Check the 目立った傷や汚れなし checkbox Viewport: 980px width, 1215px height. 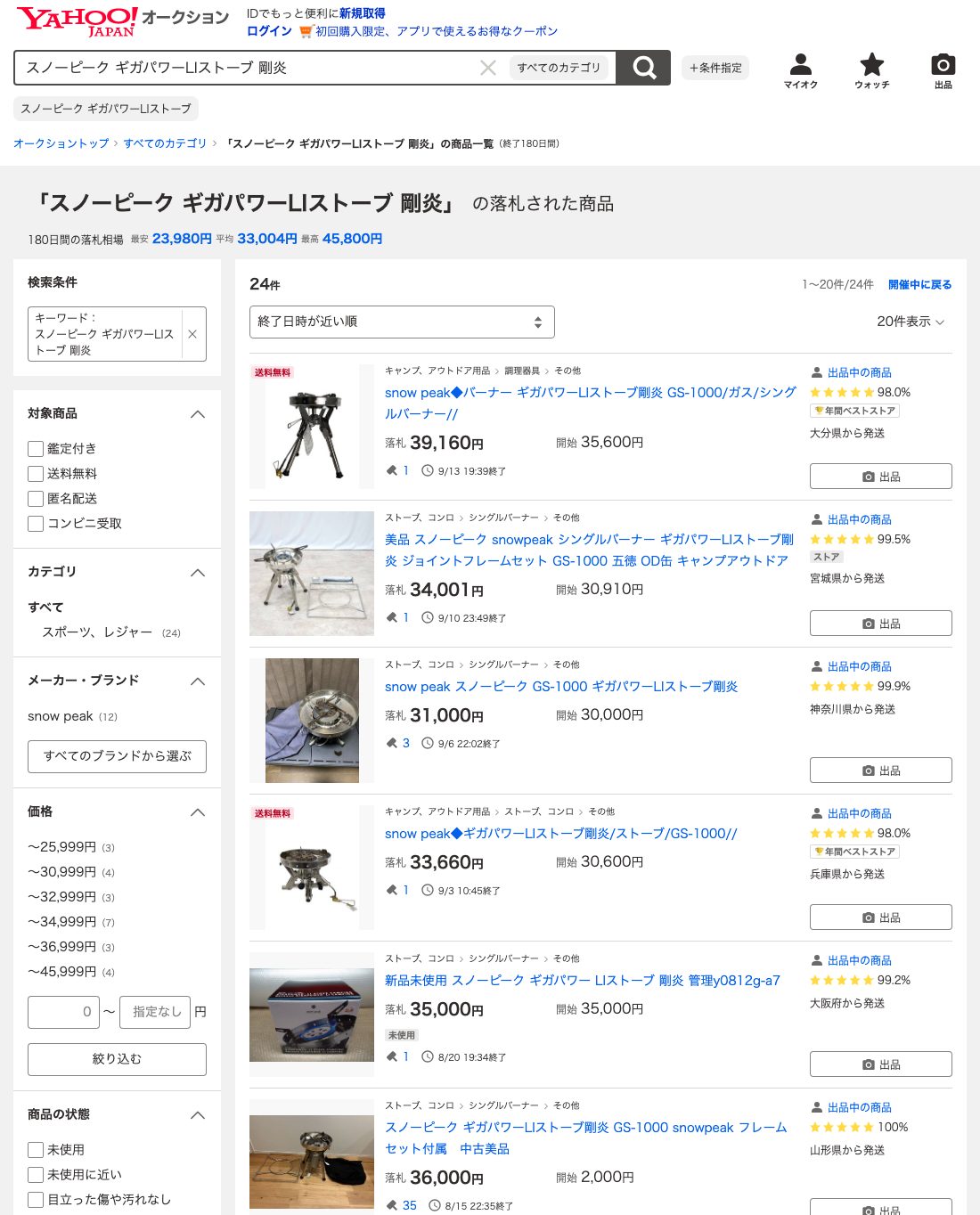click(36, 1200)
